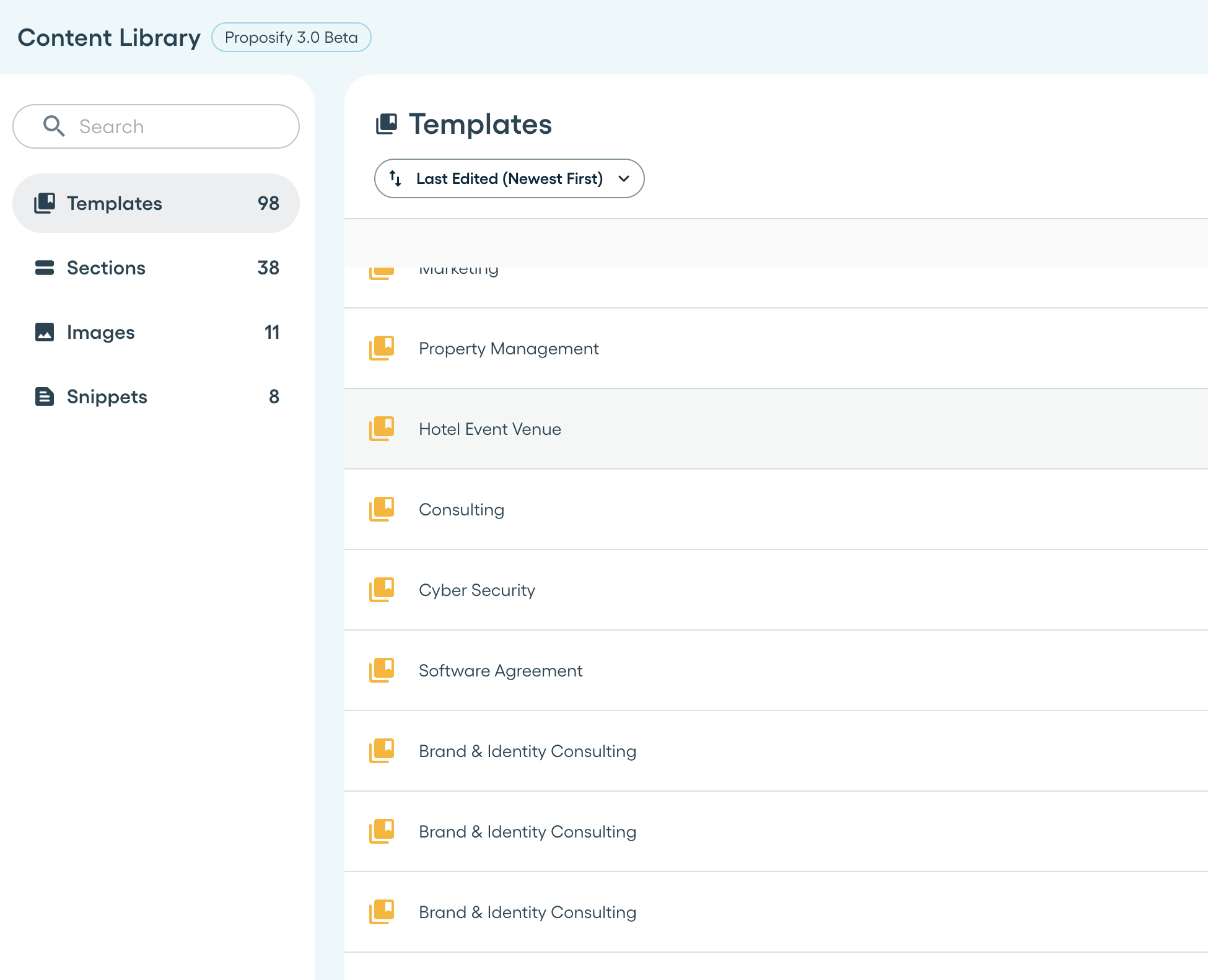Open the Last Edited sort dropdown chevron

pyautogui.click(x=624, y=178)
